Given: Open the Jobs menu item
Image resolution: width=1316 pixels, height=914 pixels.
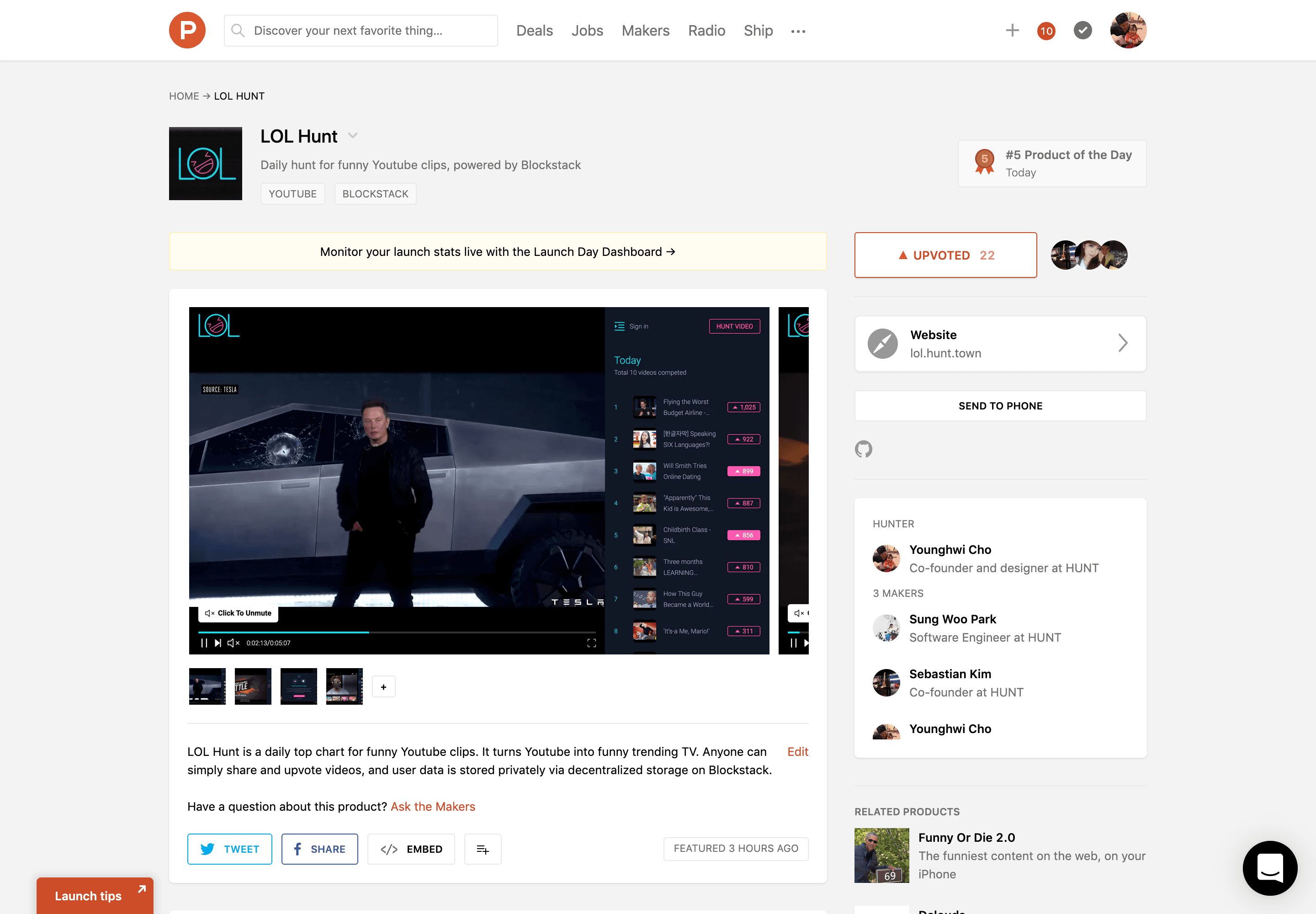Looking at the screenshot, I should pyautogui.click(x=587, y=30).
